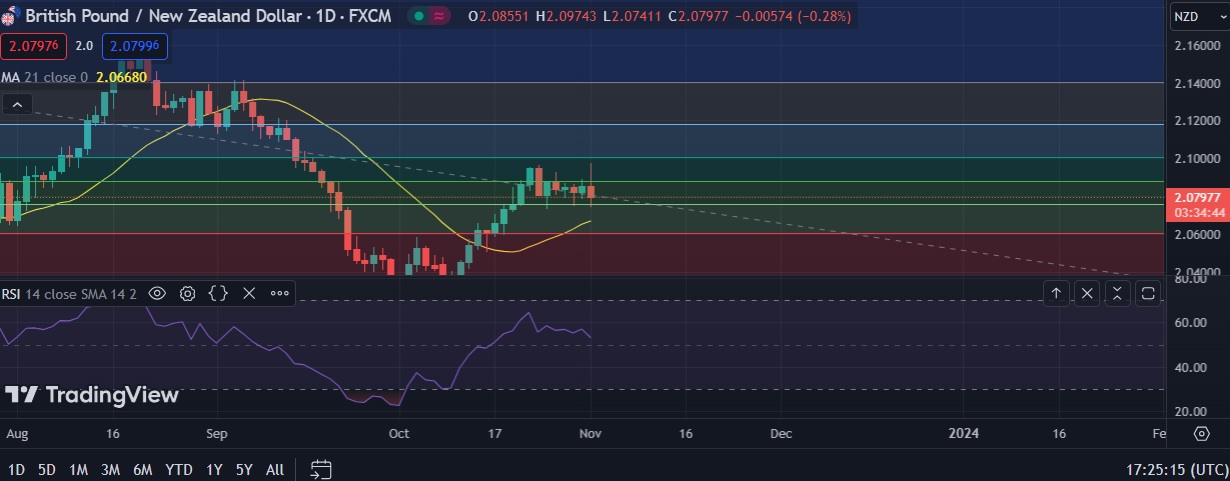1230x481 pixels.
Task: Select the 3M time range
Action: pyautogui.click(x=111, y=469)
